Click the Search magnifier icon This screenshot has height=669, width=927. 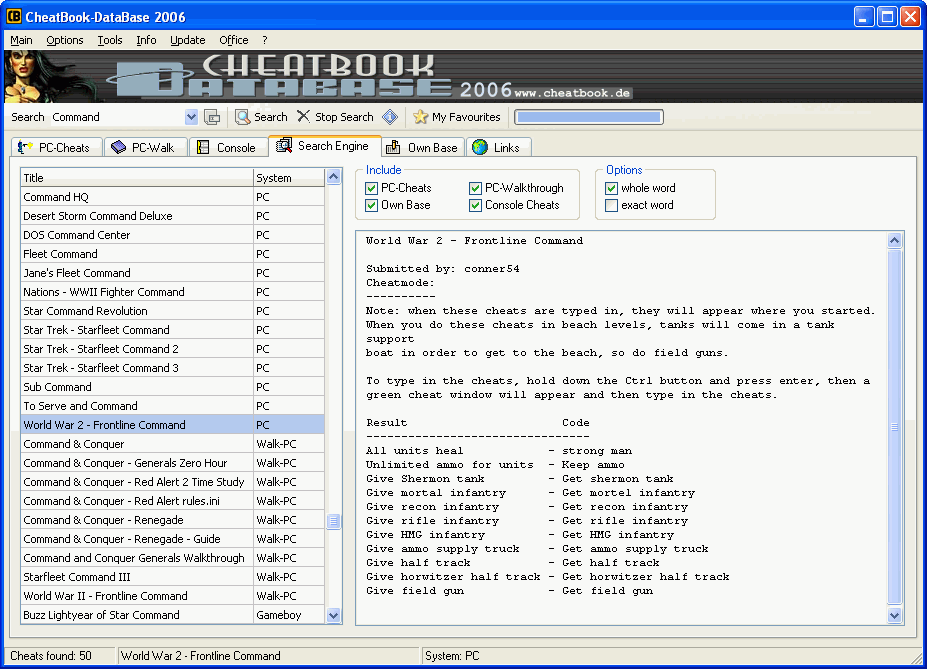coord(243,117)
